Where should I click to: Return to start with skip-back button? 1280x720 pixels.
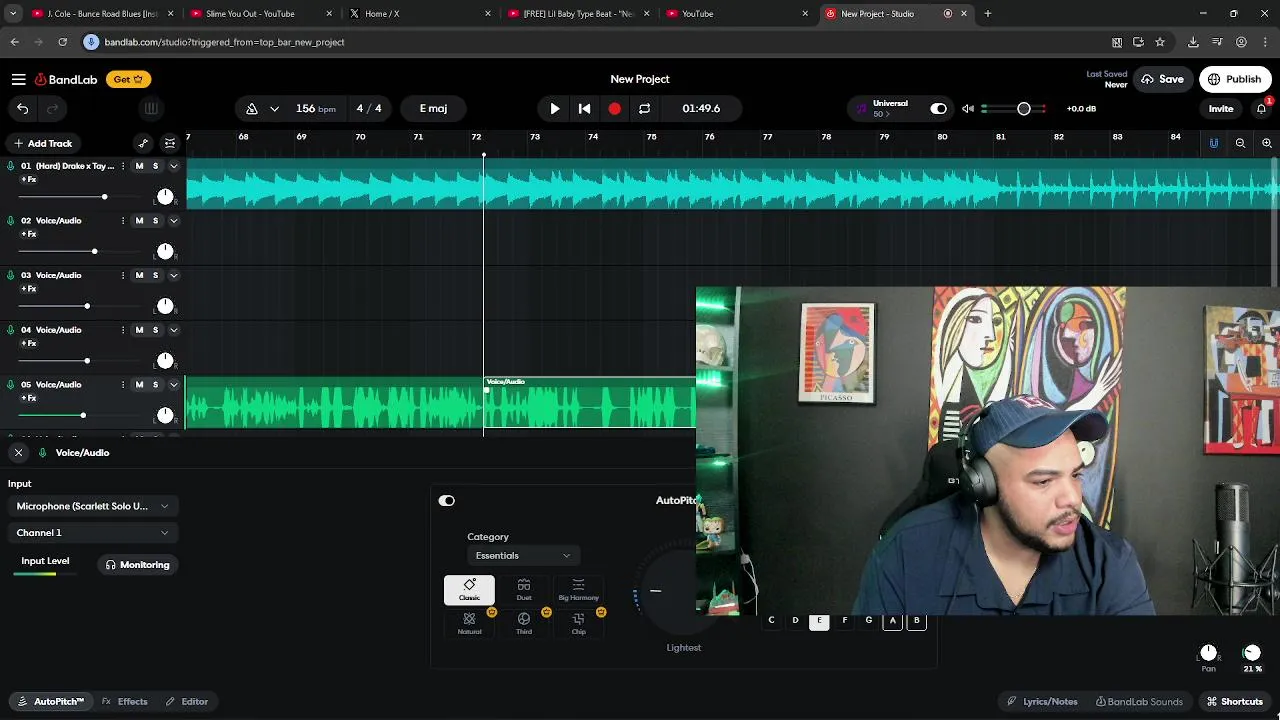(x=585, y=108)
